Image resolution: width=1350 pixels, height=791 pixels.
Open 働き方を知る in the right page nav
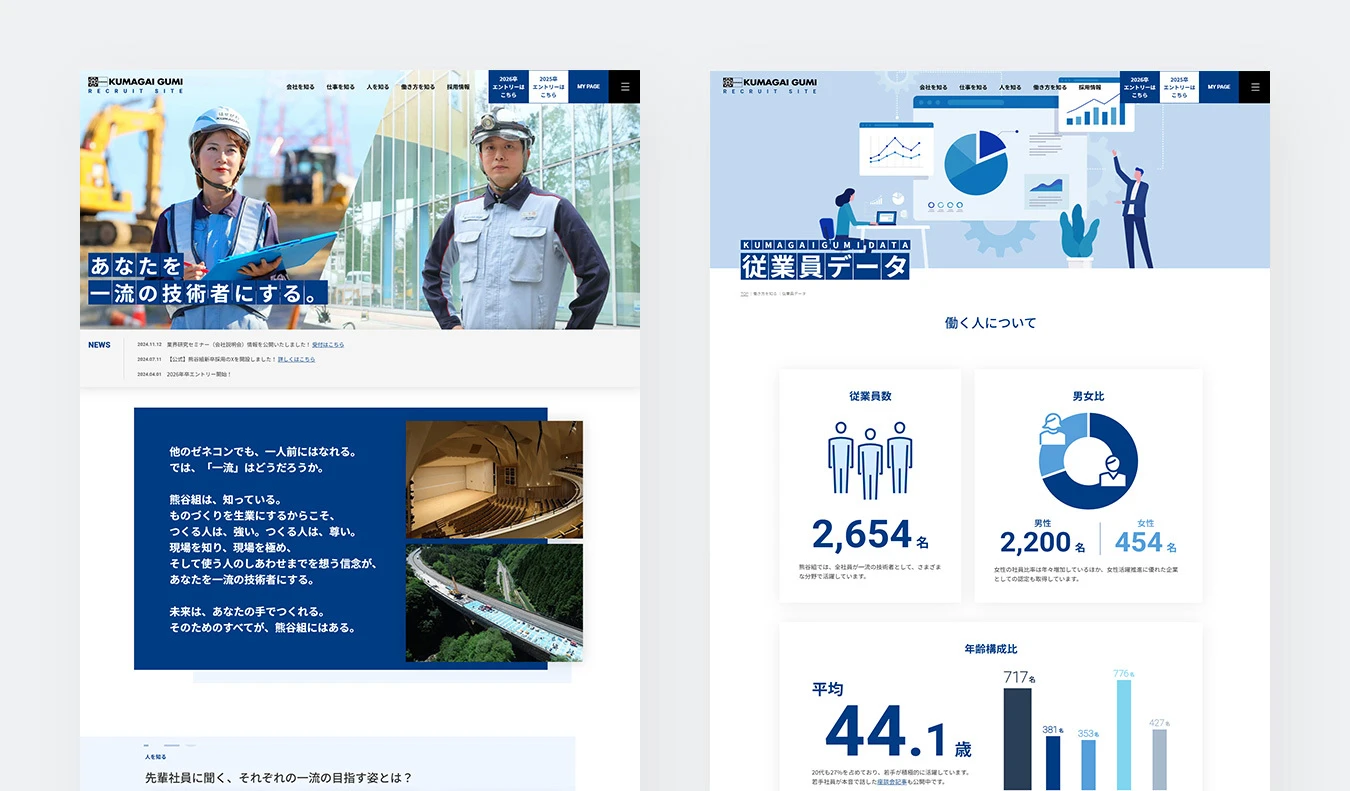(1050, 87)
